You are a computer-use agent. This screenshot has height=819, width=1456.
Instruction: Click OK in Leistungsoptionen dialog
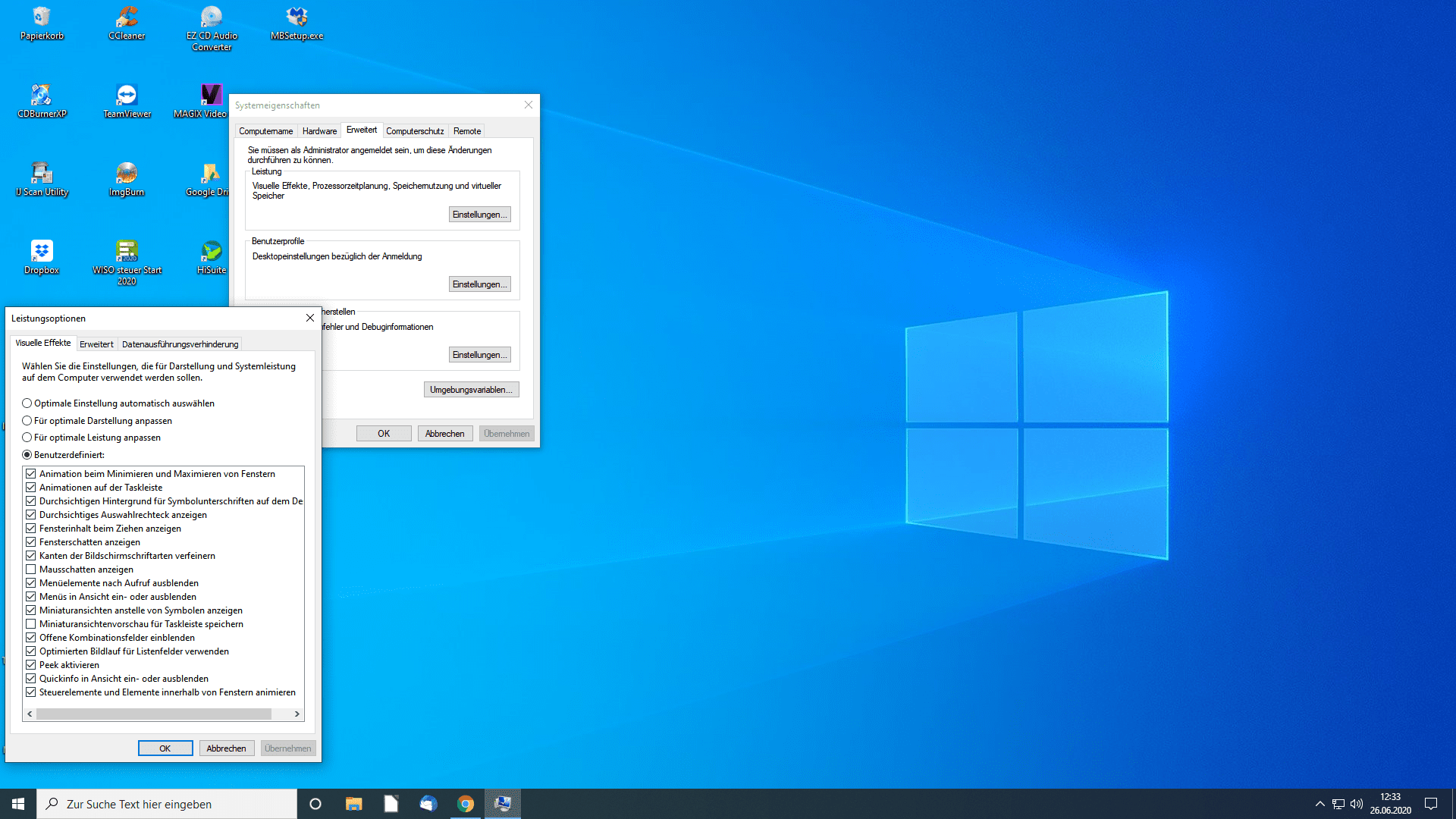click(165, 748)
